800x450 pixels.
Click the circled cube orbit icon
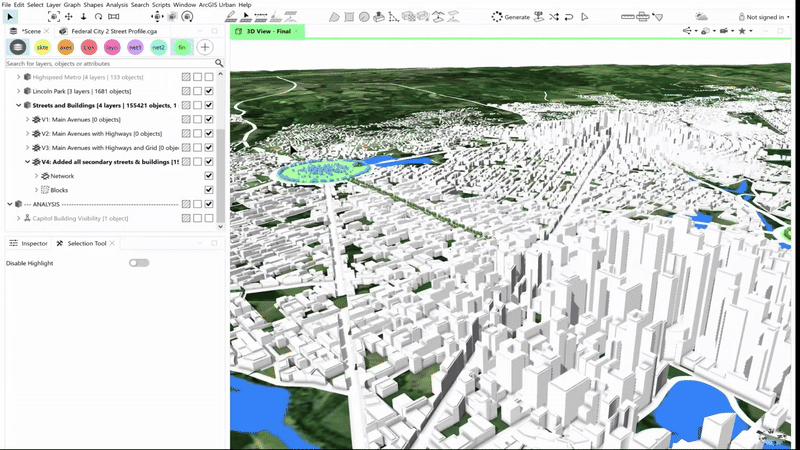coord(187,17)
